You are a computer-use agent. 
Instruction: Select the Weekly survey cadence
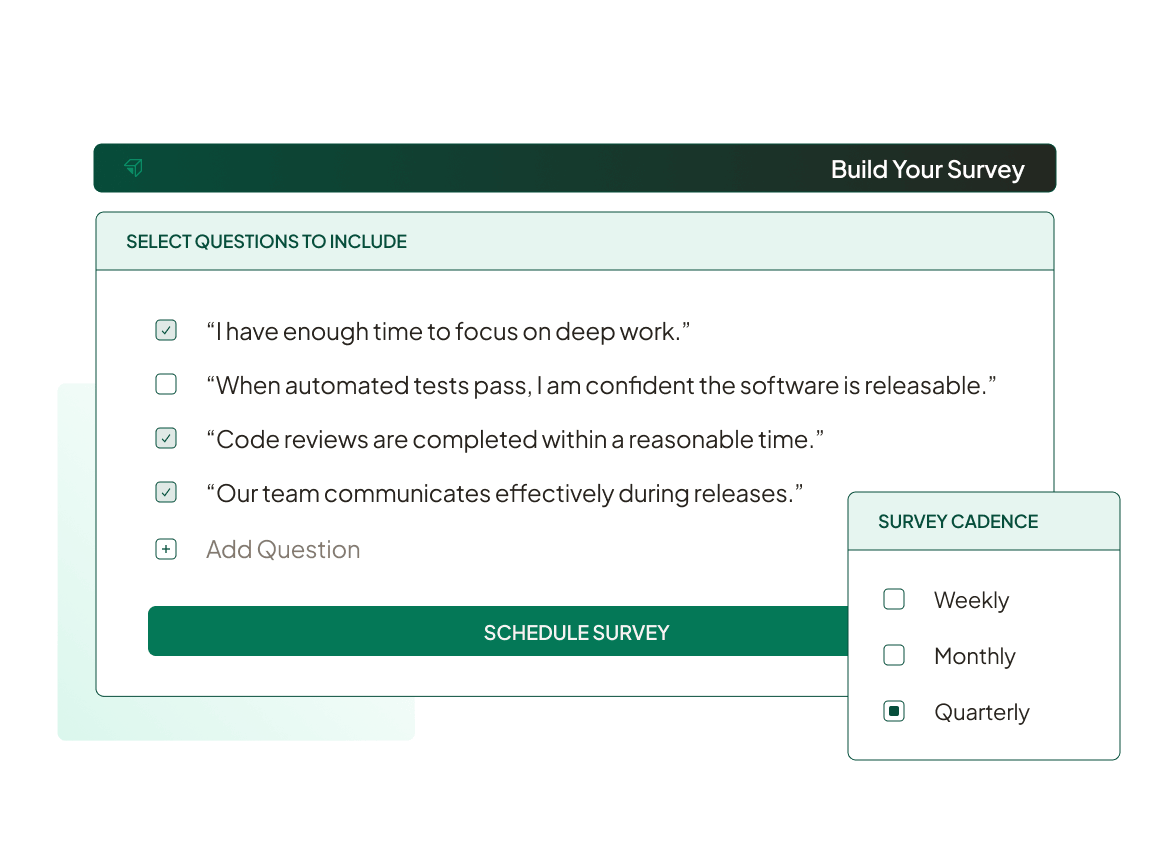point(893,599)
